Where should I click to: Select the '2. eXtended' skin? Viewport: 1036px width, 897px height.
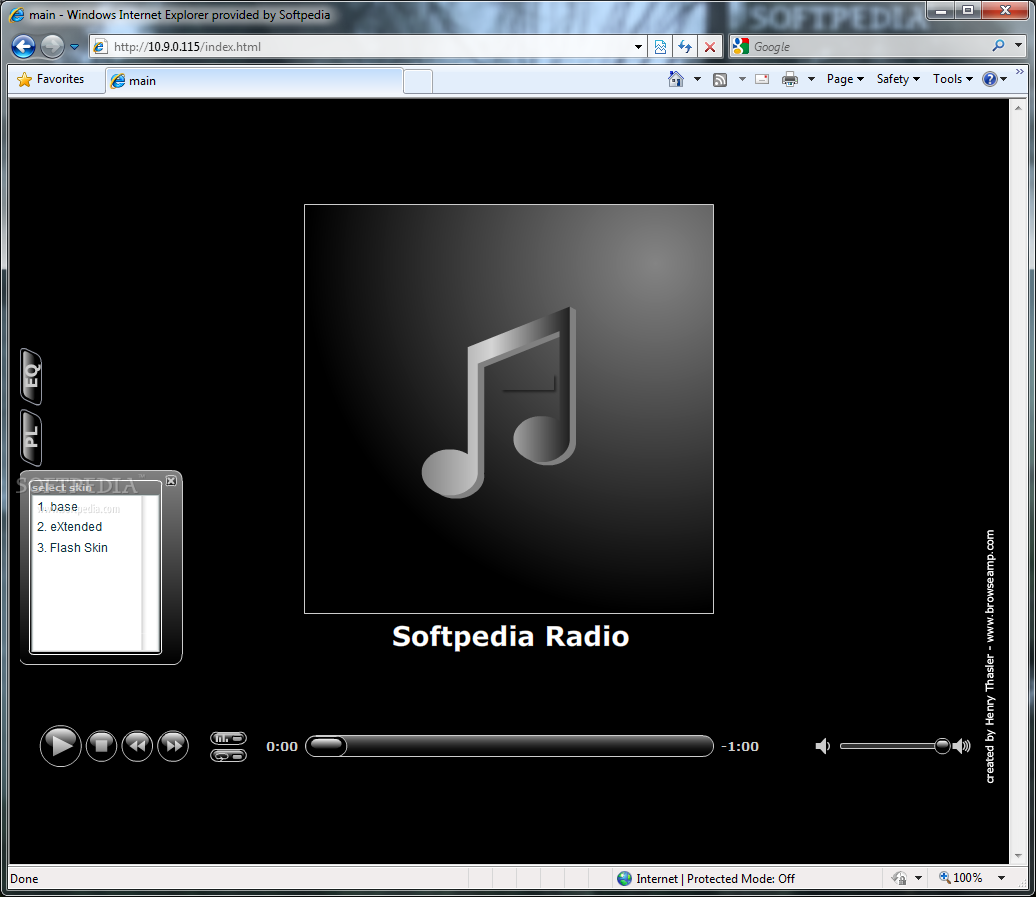click(69, 526)
